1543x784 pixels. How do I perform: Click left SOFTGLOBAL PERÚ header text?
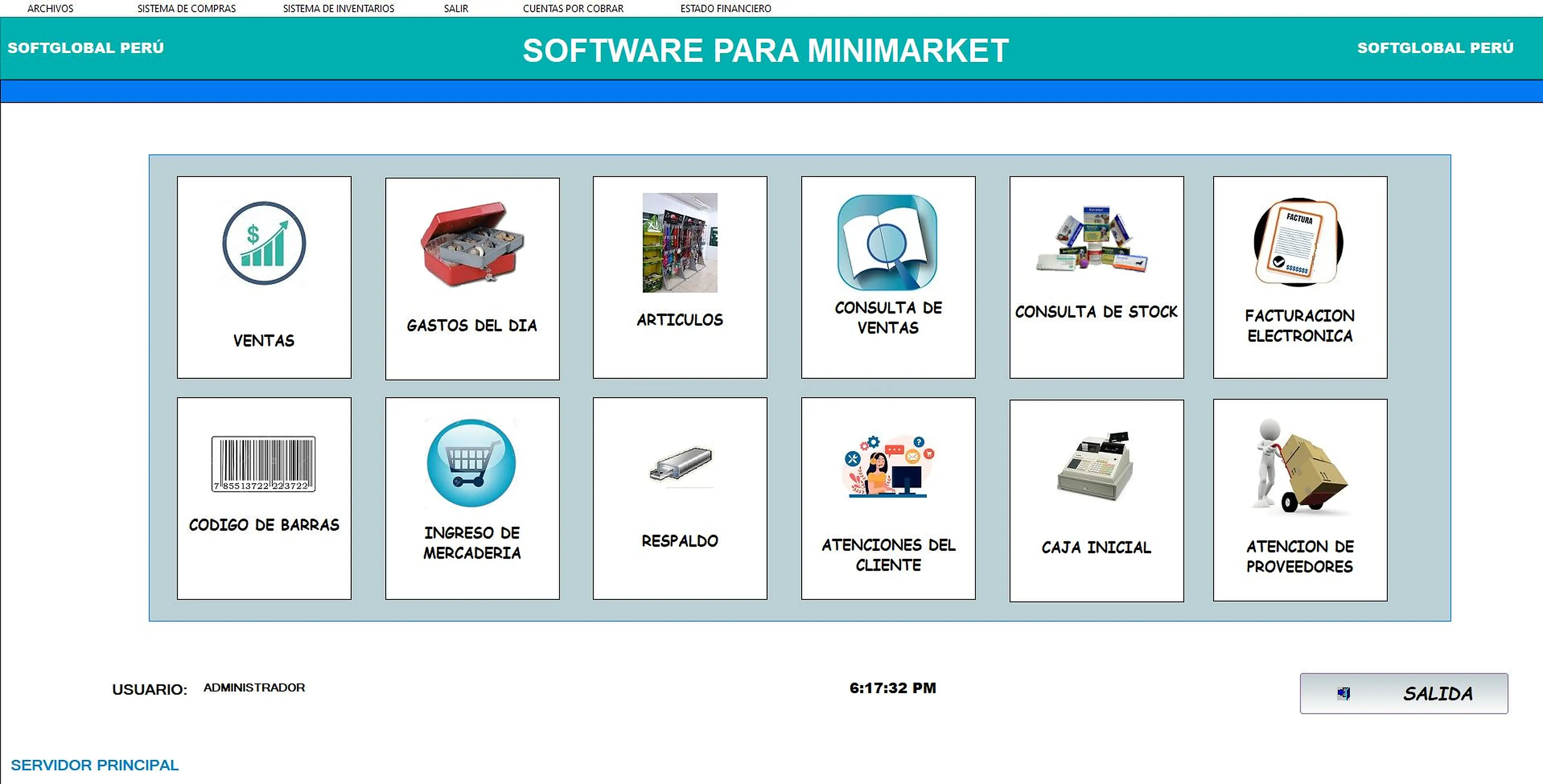point(86,48)
